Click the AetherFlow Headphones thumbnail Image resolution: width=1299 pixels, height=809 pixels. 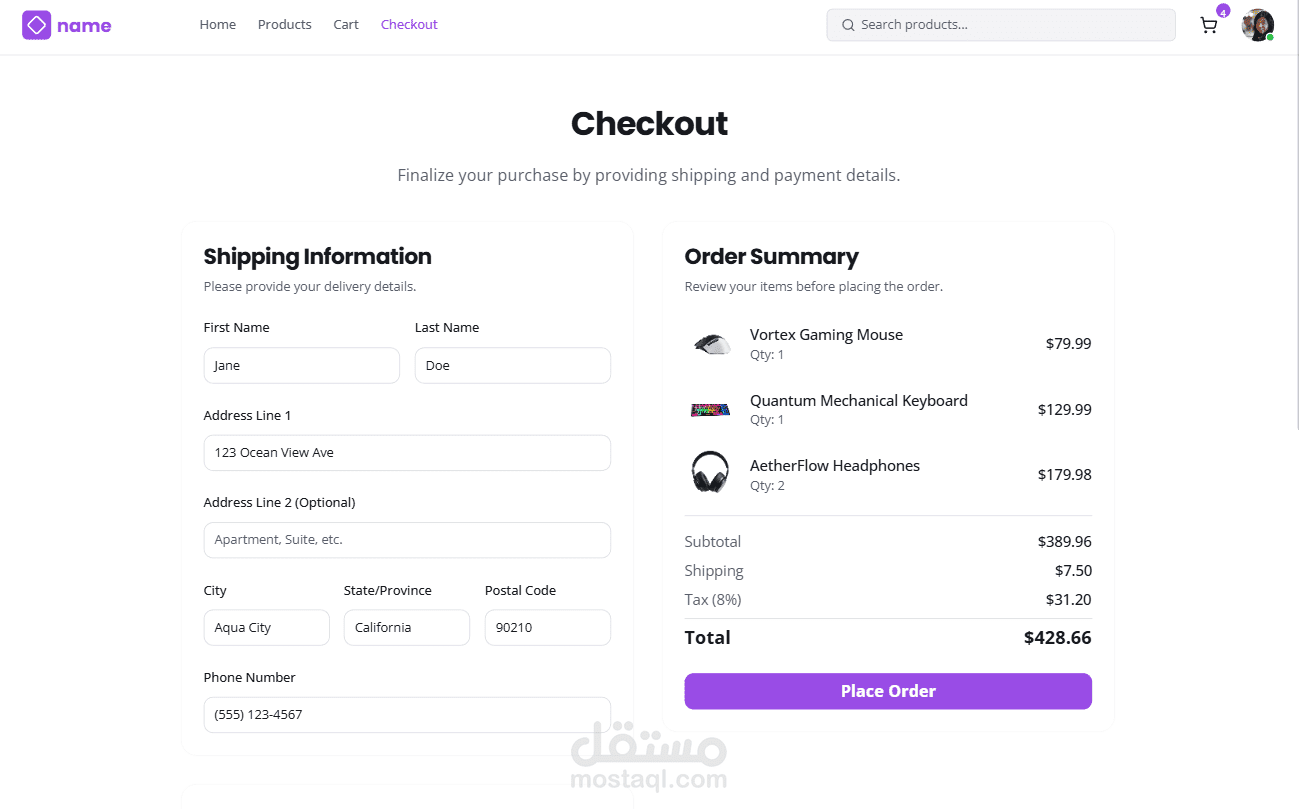[x=710, y=472]
